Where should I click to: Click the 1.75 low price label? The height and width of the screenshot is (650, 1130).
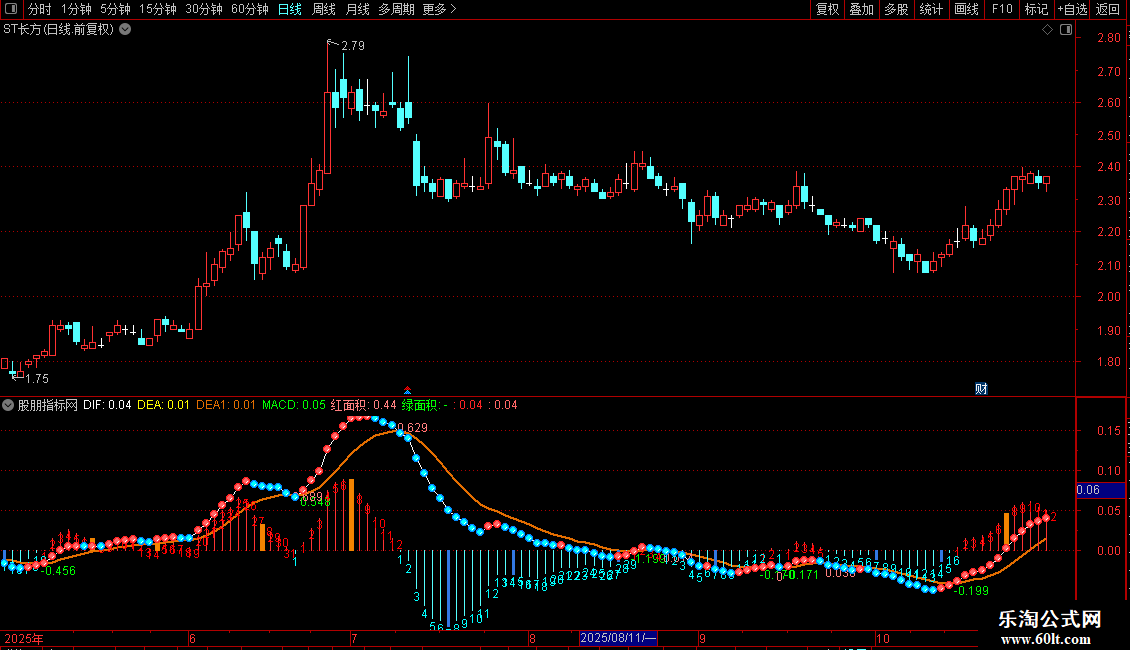(x=37, y=378)
